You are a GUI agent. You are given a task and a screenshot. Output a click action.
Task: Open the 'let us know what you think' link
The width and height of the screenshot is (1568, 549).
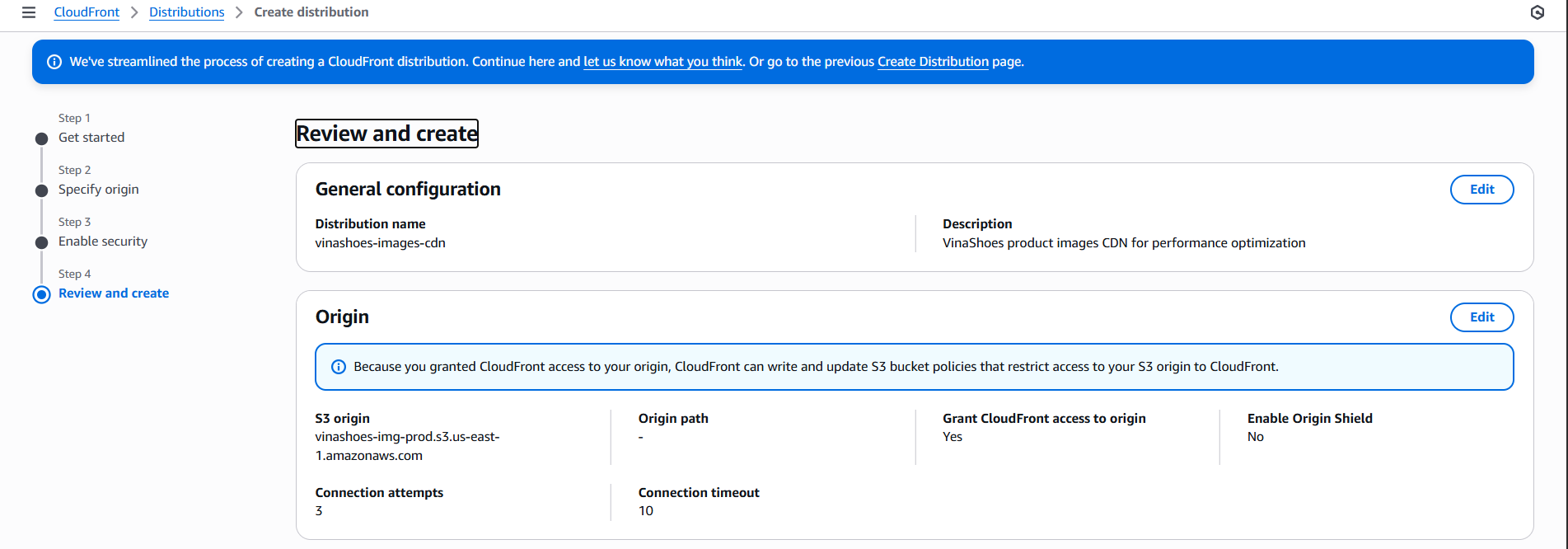662,61
